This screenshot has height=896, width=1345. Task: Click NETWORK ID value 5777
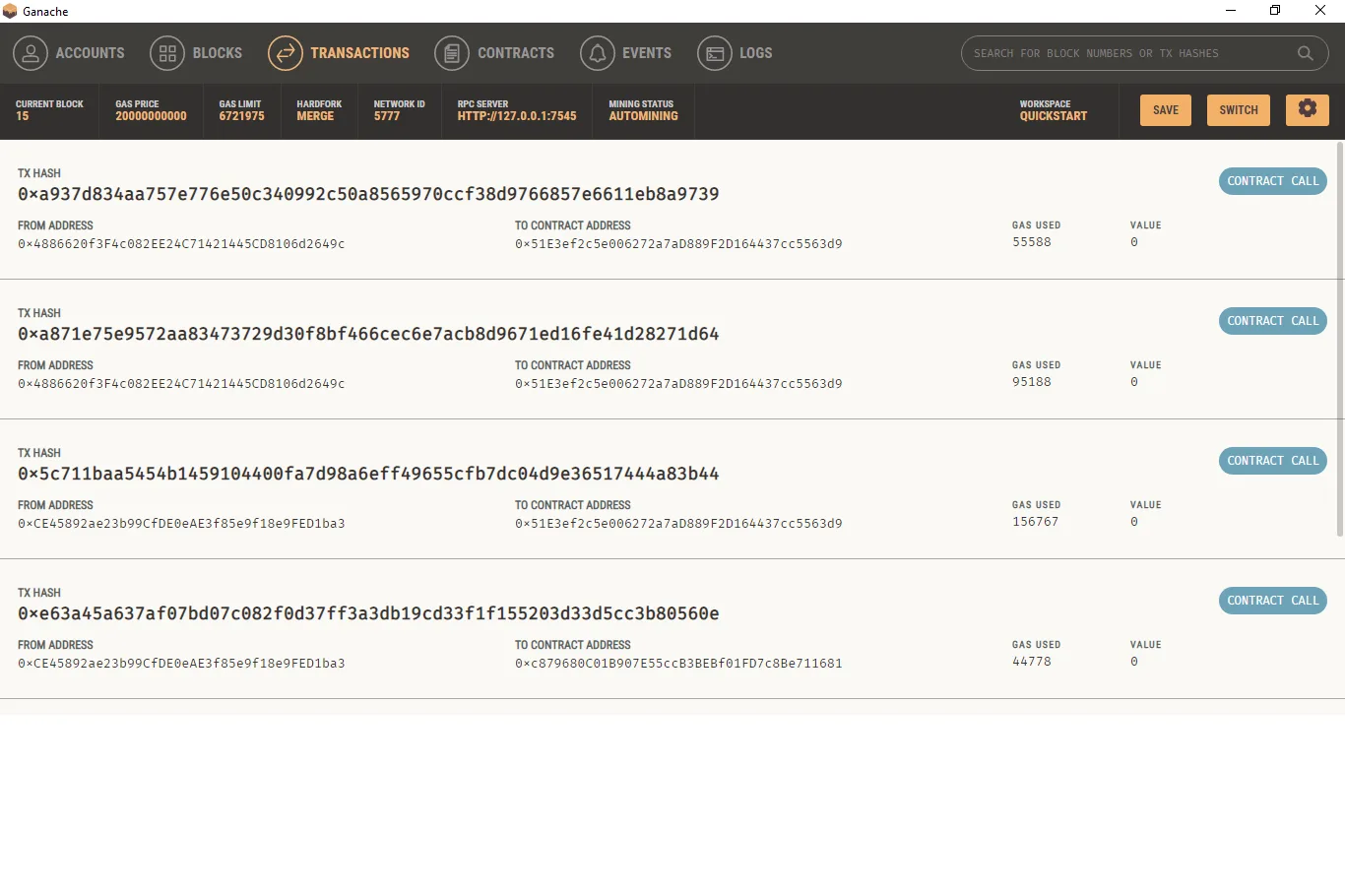tap(387, 116)
